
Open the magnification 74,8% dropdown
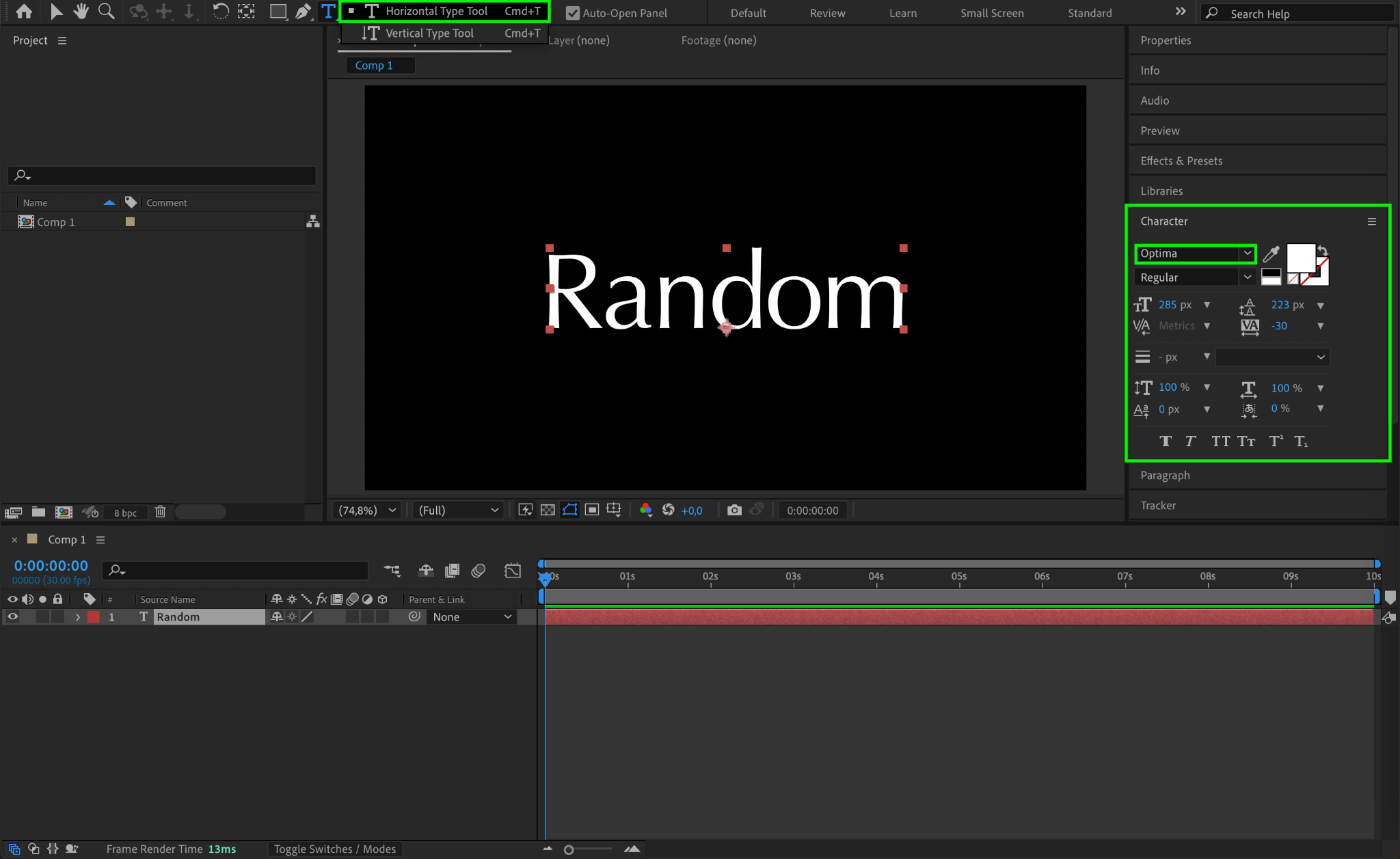(x=367, y=510)
